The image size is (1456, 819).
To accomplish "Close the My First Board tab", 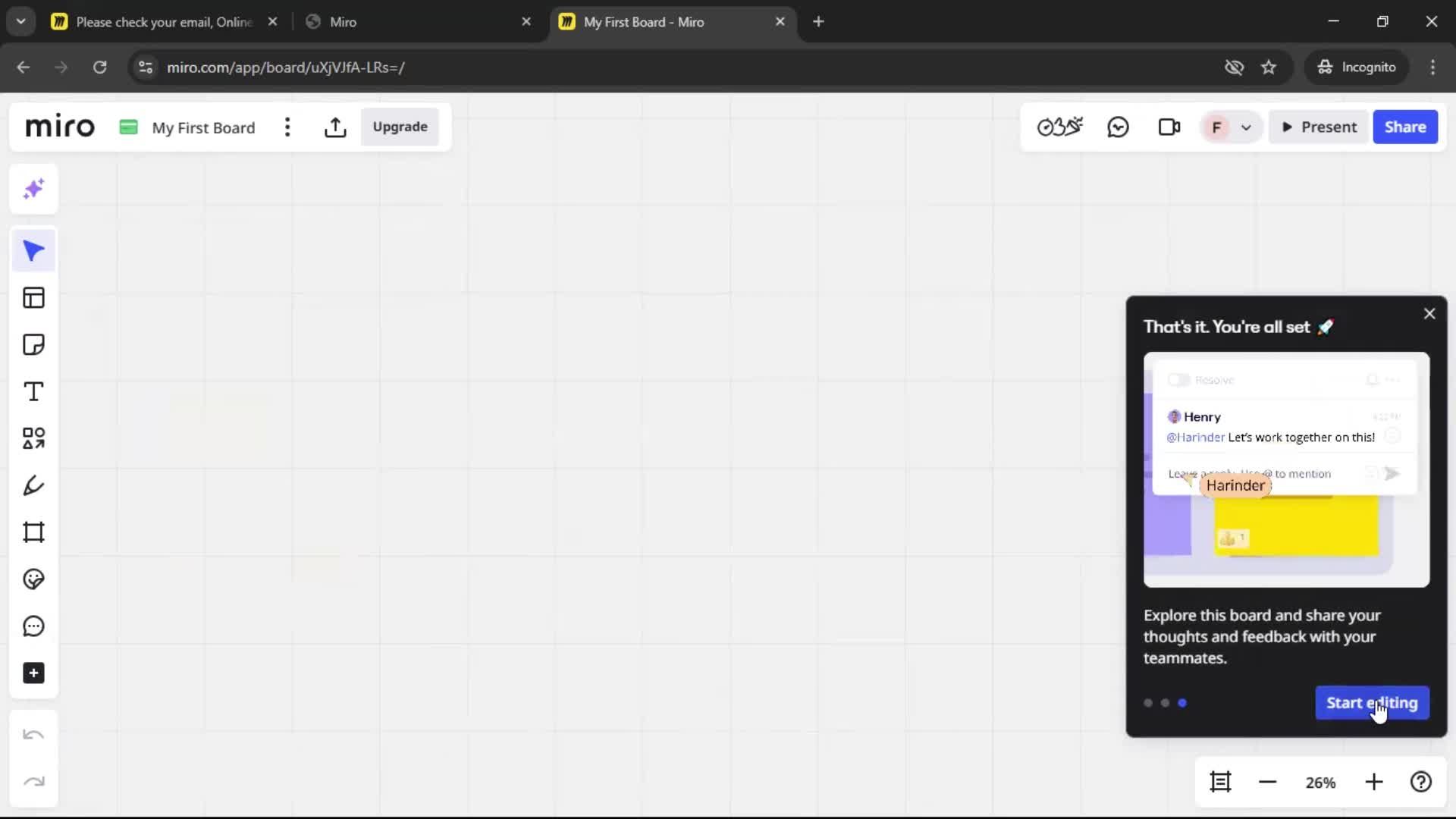I will pos(780,22).
